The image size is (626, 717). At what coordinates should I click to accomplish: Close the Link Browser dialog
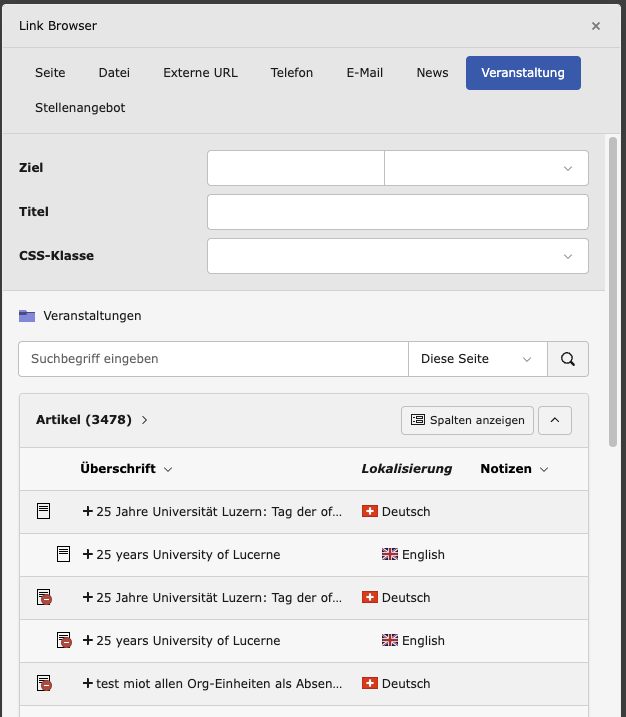(596, 26)
